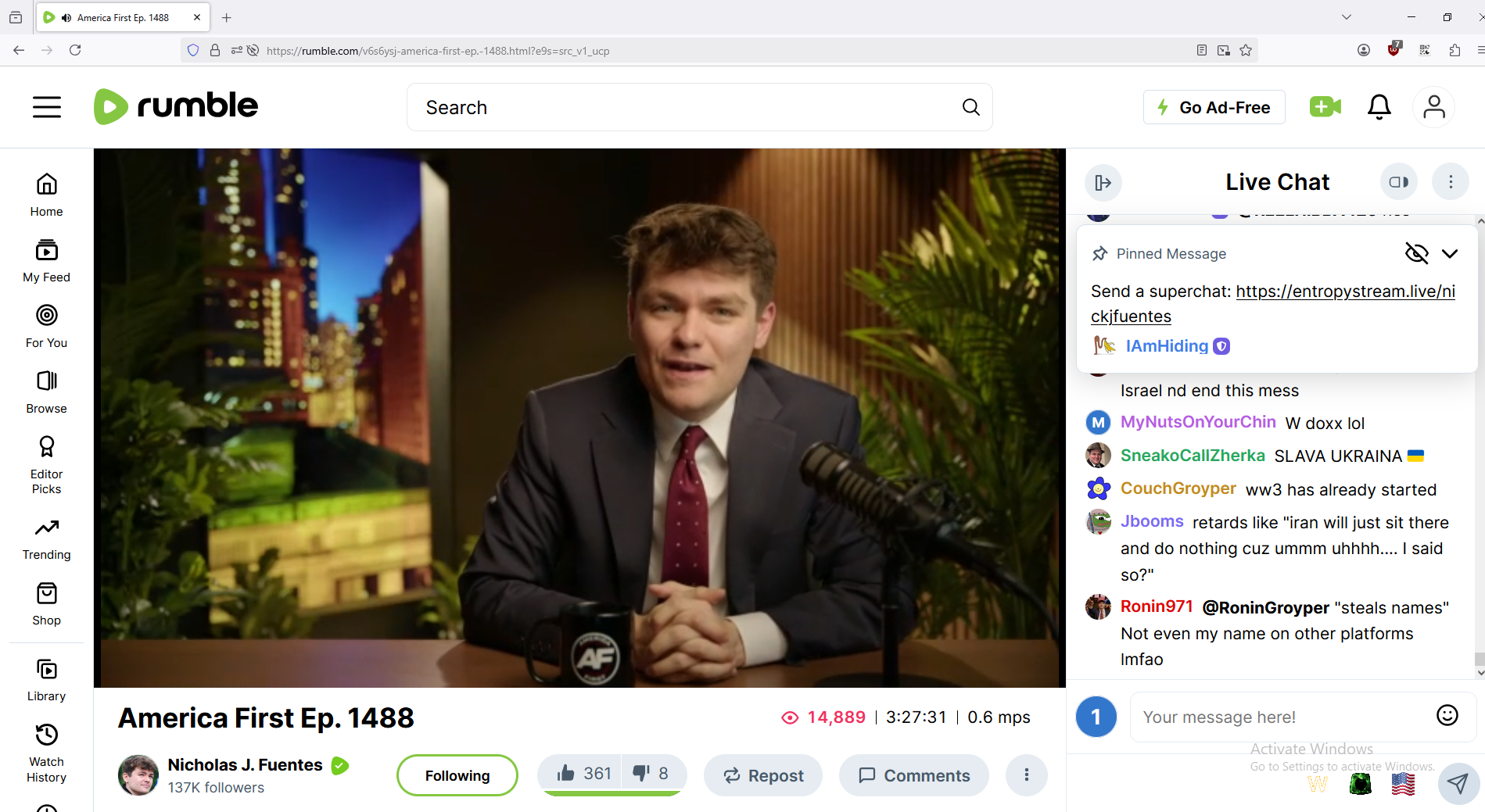Go back in browser
Image resolution: width=1485 pixels, height=812 pixels.
[19, 50]
